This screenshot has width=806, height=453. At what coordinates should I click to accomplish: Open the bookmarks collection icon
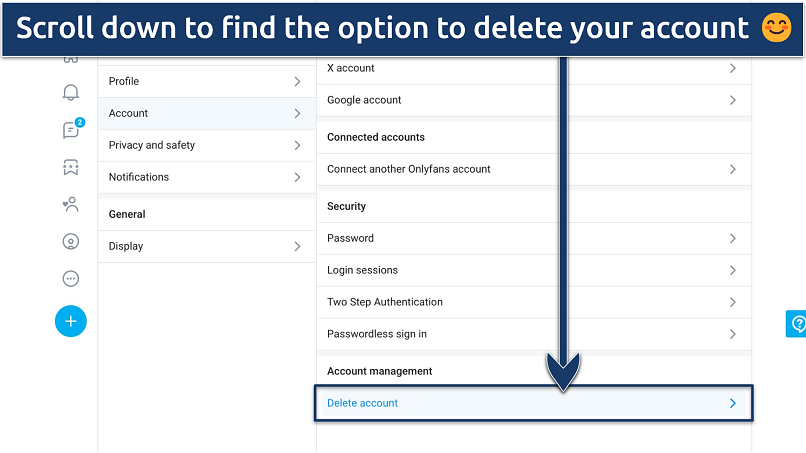pyautogui.click(x=70, y=167)
